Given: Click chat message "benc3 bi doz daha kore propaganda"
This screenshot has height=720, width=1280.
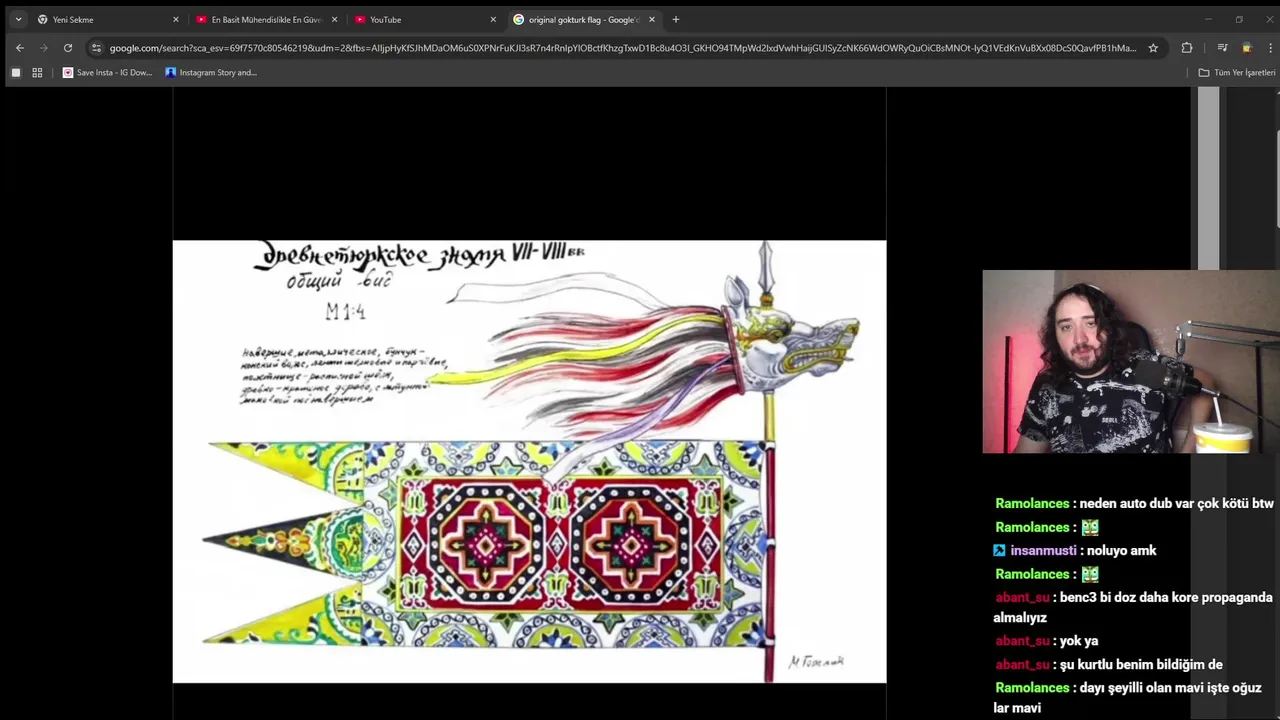Looking at the screenshot, I should [1166, 597].
